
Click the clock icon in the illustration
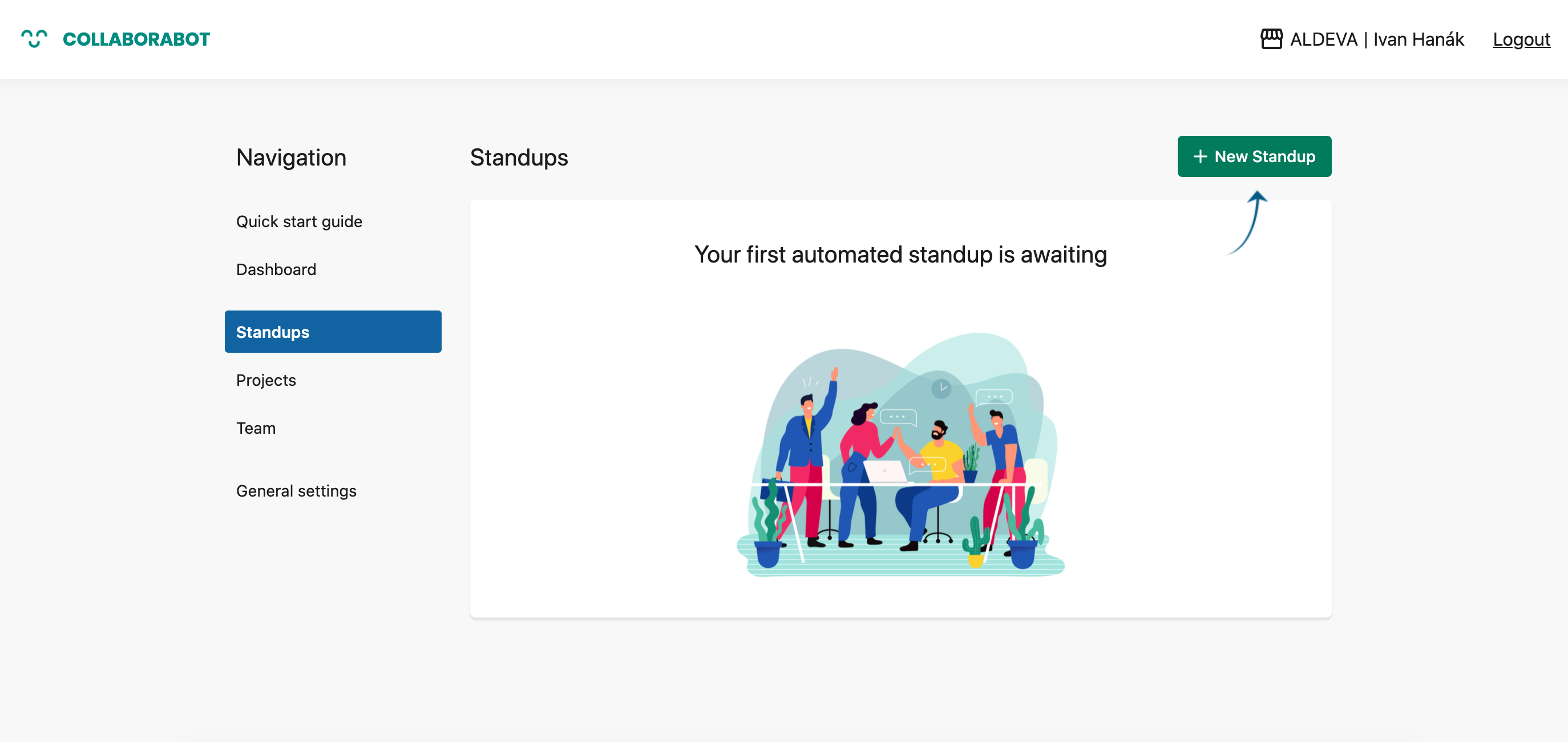coord(941,388)
